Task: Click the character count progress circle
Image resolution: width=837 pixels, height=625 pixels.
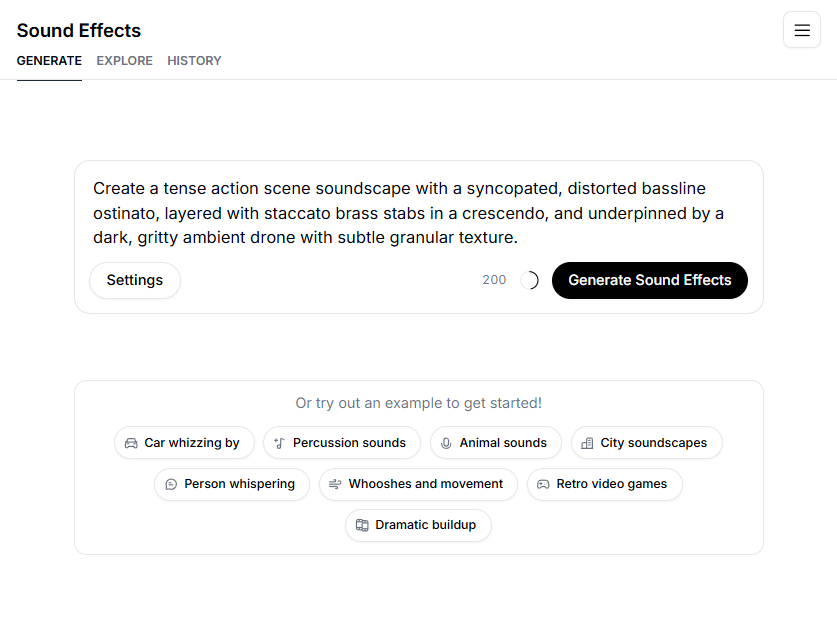Action: tap(529, 280)
